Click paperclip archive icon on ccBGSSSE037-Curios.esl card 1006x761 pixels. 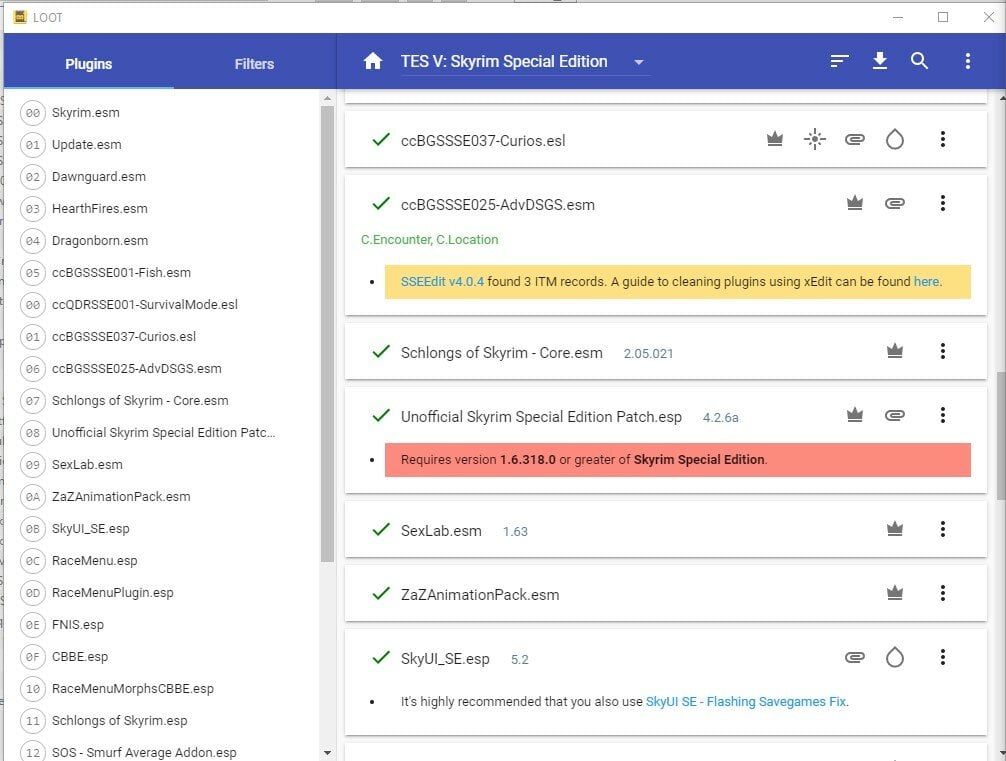tap(855, 139)
